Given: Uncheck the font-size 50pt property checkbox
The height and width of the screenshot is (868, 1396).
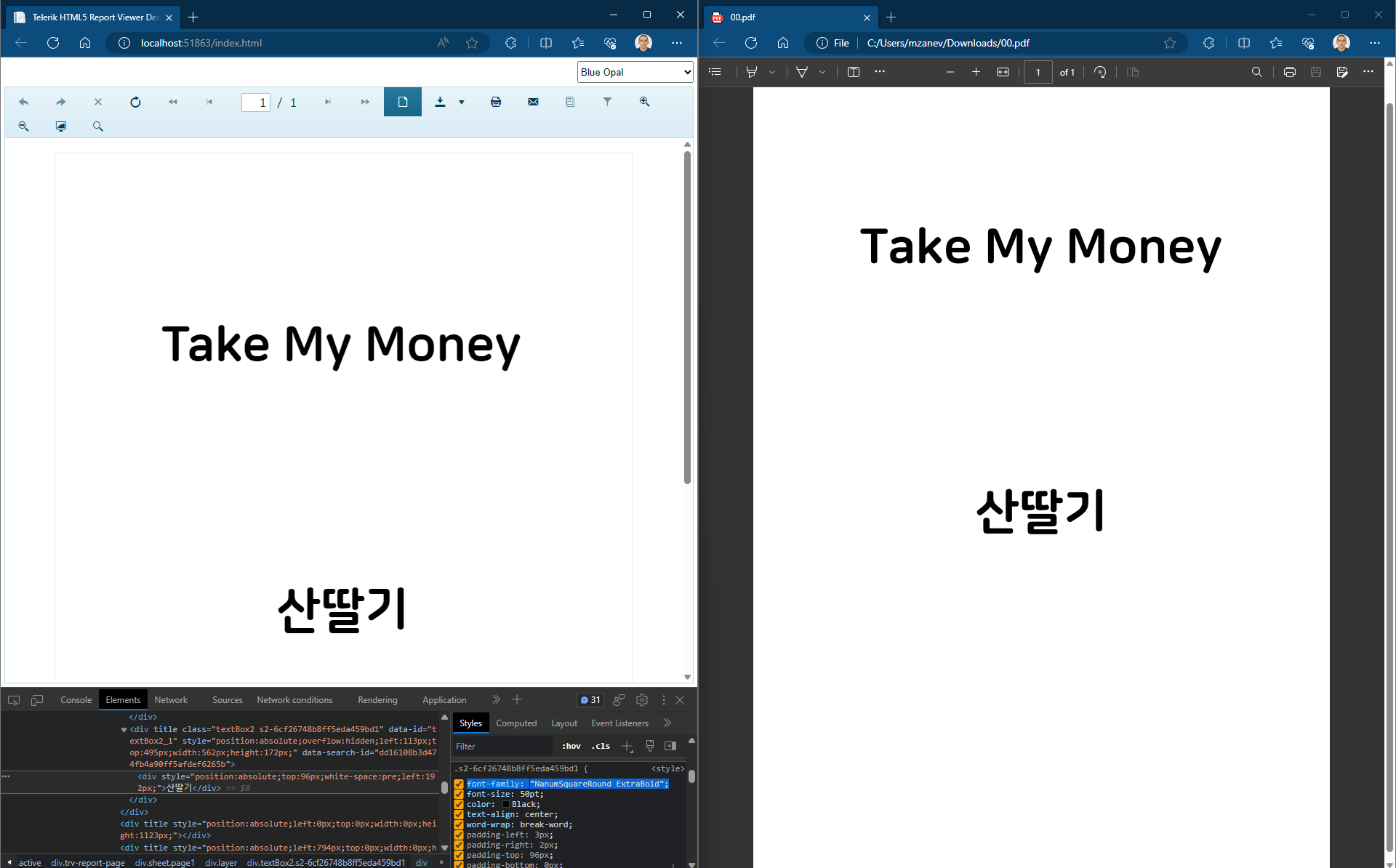Looking at the screenshot, I should pos(459,794).
